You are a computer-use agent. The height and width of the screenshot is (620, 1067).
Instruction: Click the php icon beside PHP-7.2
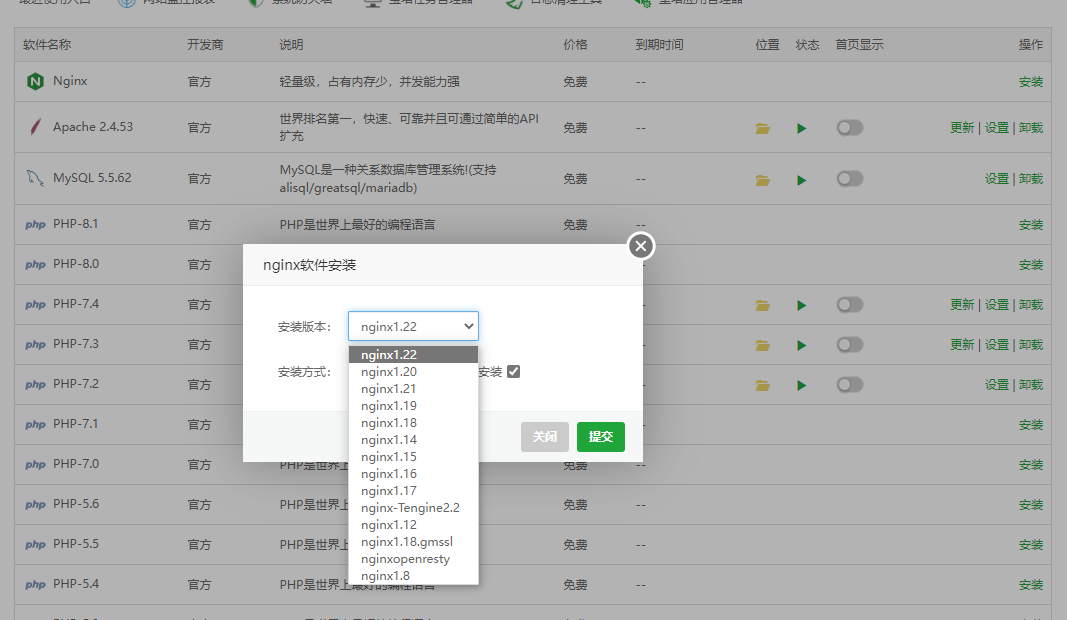[35, 385]
